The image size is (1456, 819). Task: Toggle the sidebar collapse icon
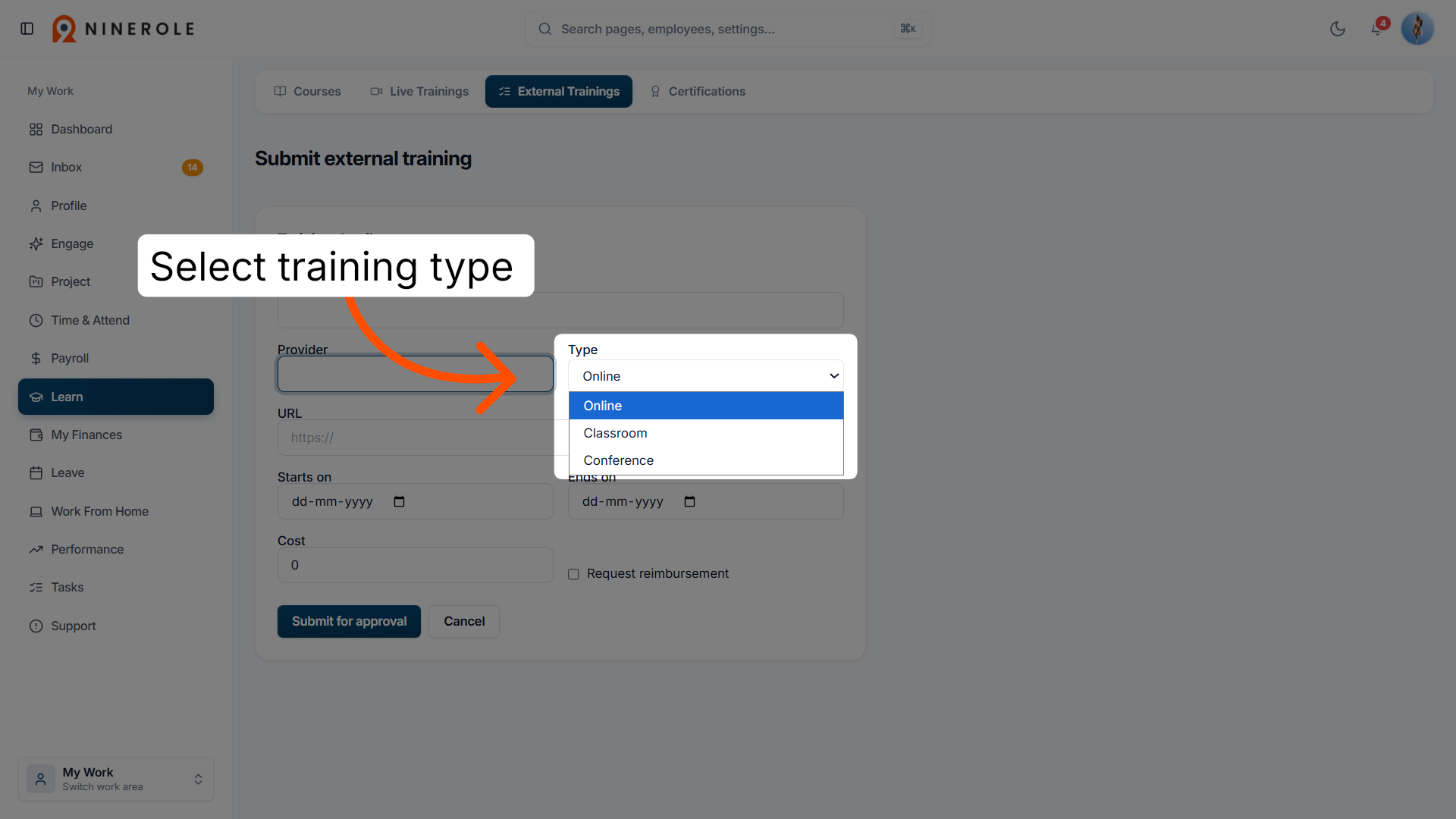(x=27, y=29)
